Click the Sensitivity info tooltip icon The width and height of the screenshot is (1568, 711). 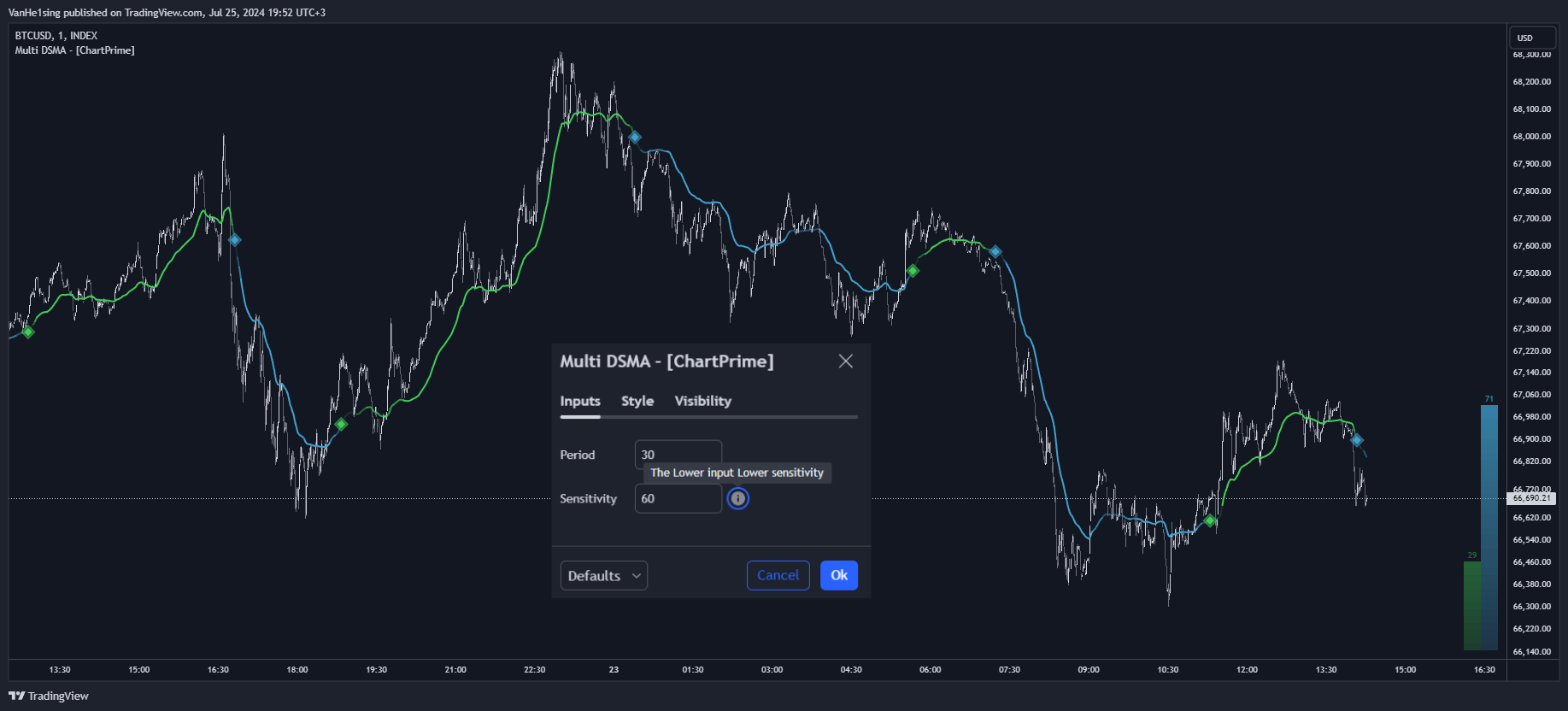pos(738,498)
